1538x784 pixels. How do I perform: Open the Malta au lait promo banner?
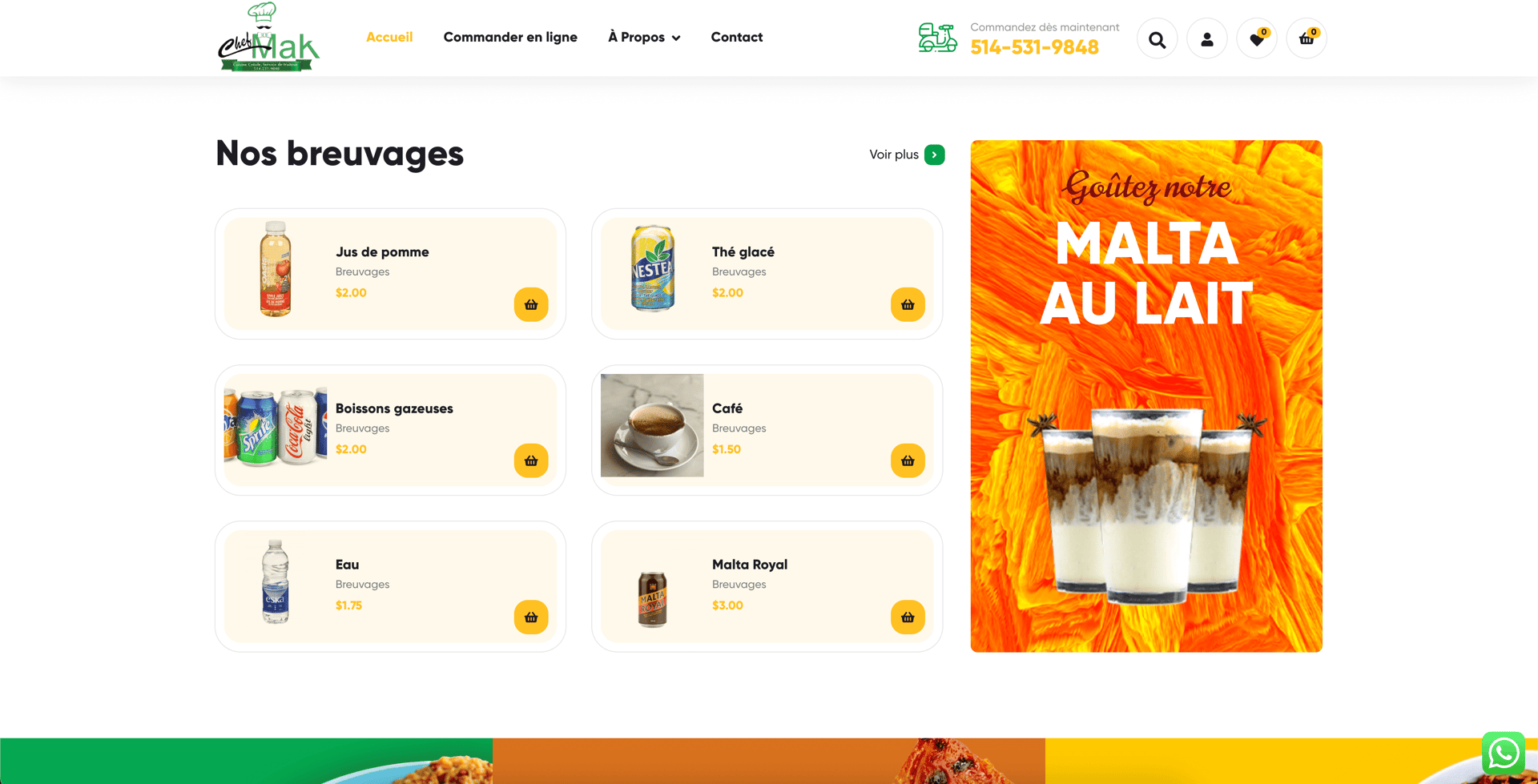coord(1146,396)
